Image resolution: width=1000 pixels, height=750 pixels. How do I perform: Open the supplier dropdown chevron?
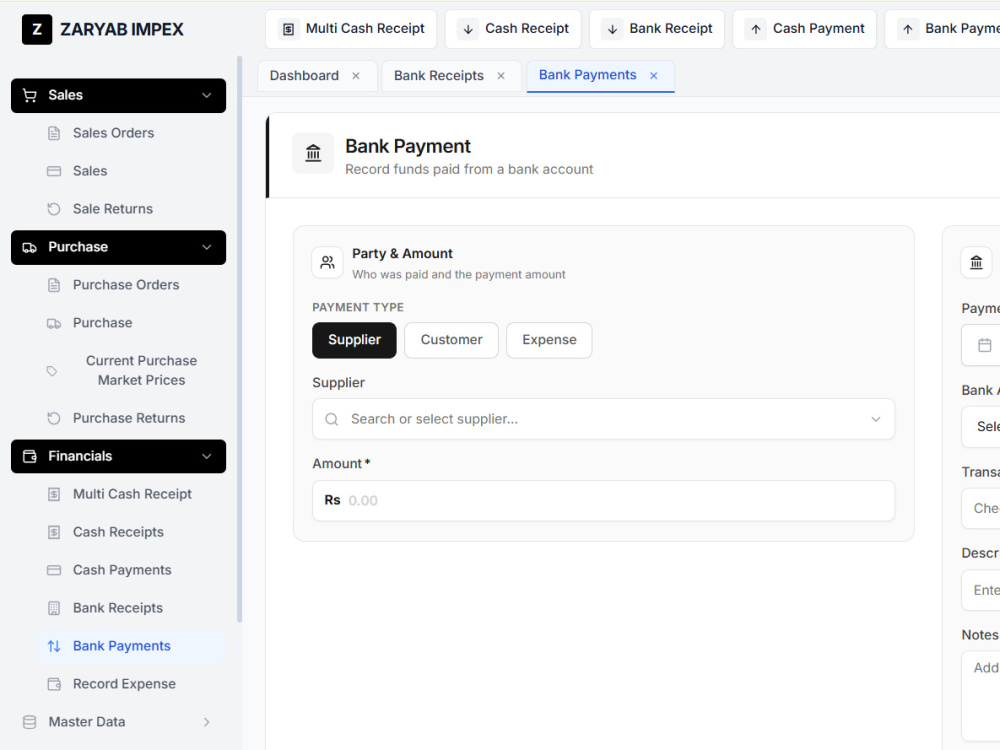(876, 419)
